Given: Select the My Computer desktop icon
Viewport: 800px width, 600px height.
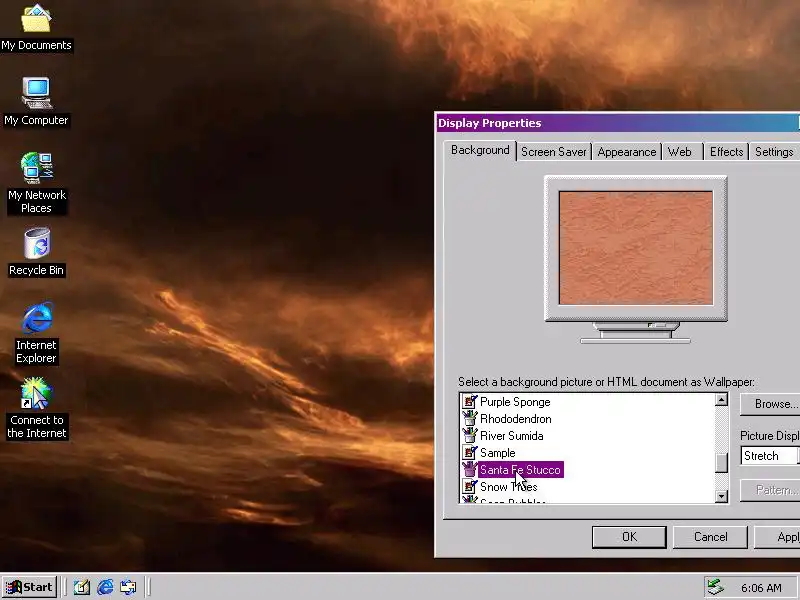Looking at the screenshot, I should point(36,102).
